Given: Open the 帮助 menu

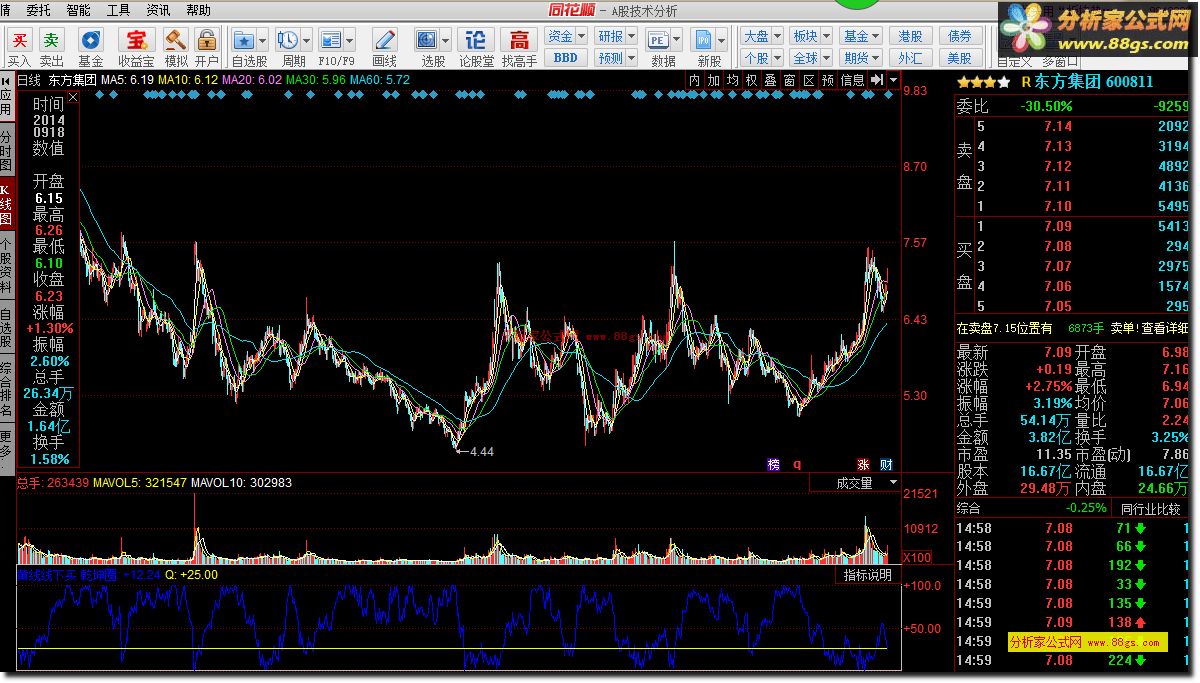Looking at the screenshot, I should (198, 10).
